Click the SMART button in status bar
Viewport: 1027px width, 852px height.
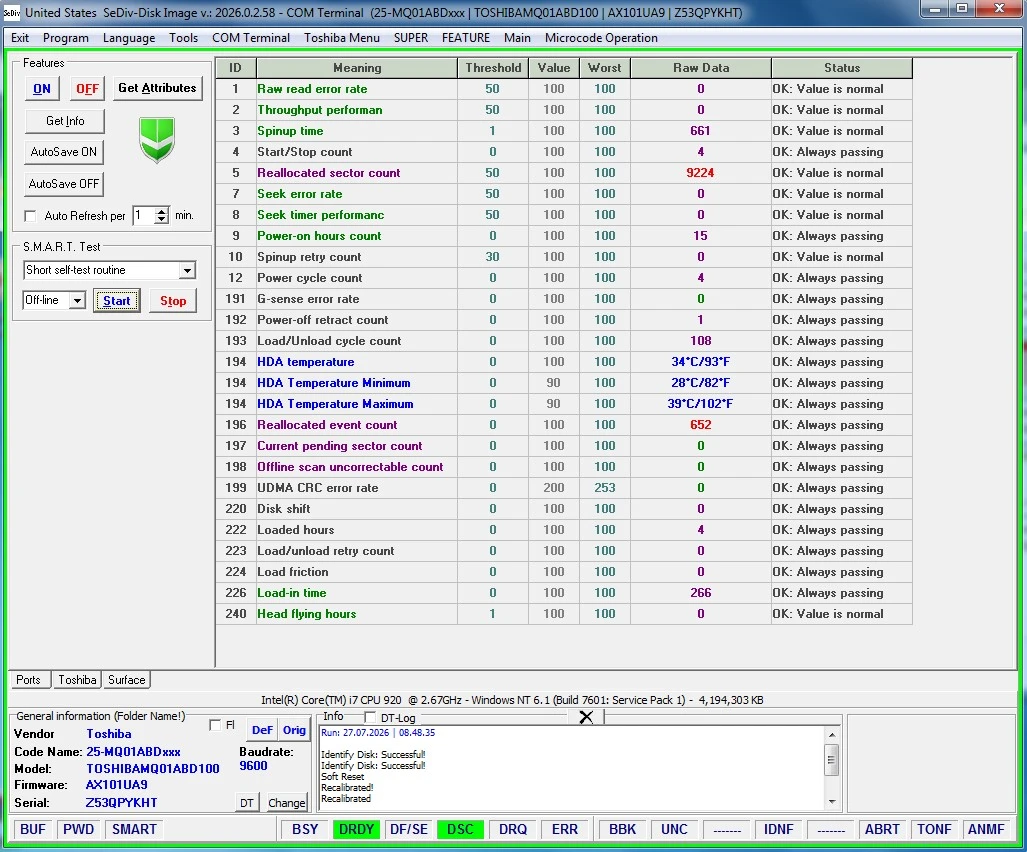pyautogui.click(x=134, y=829)
